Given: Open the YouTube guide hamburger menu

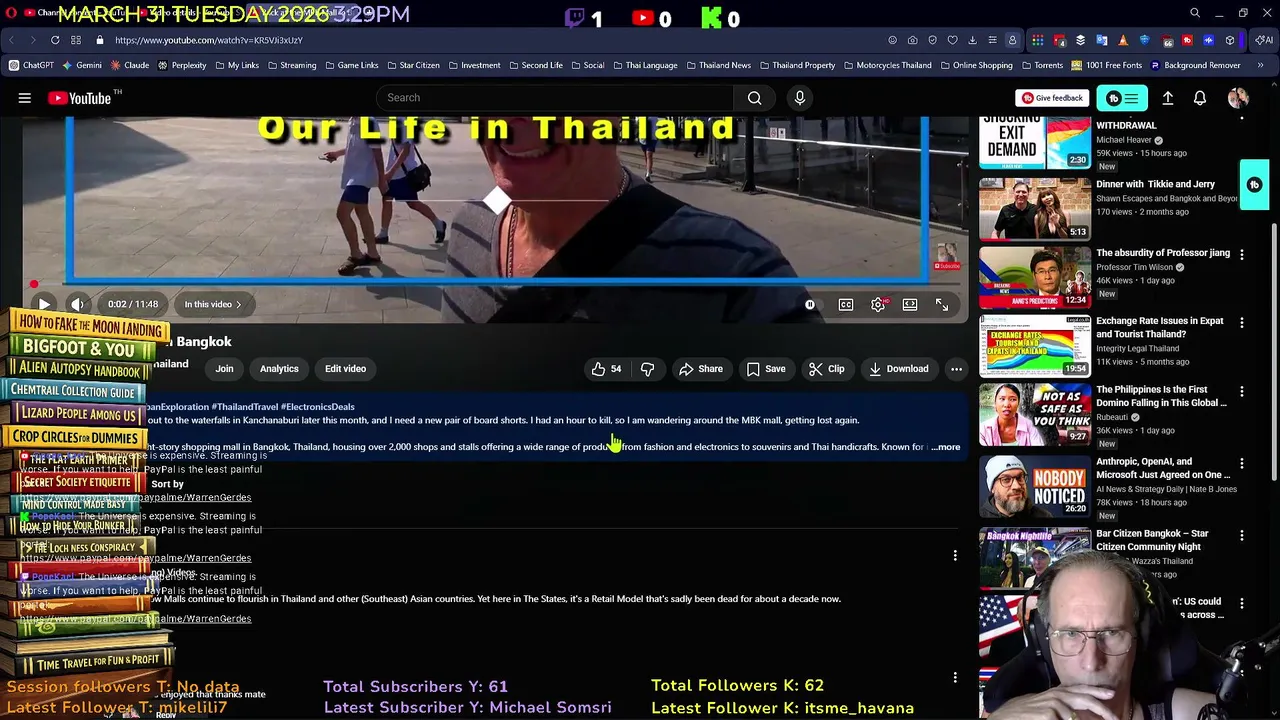Looking at the screenshot, I should point(25,98).
